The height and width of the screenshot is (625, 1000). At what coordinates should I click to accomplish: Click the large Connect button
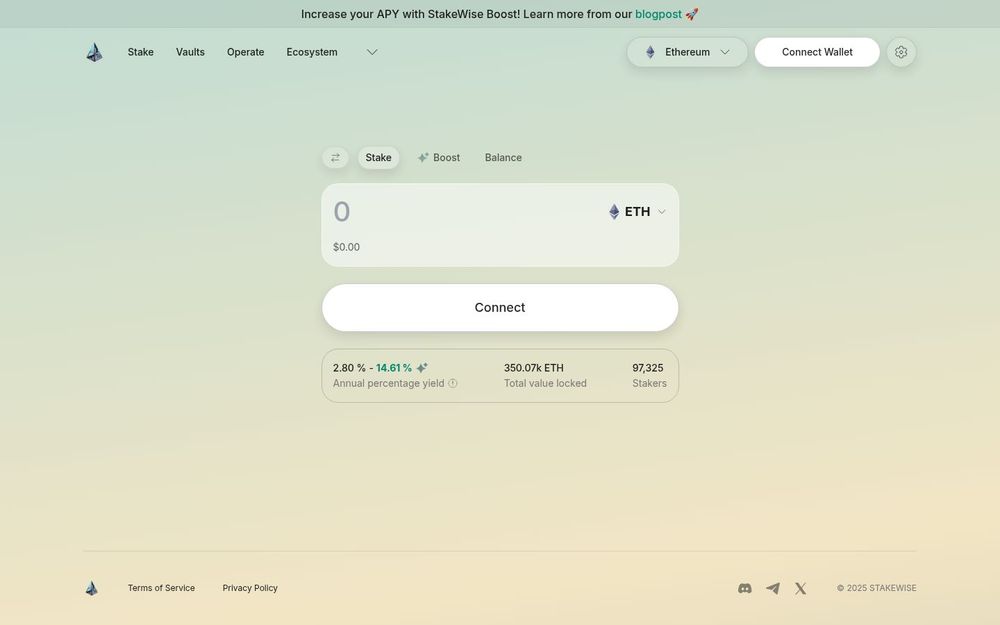(500, 307)
